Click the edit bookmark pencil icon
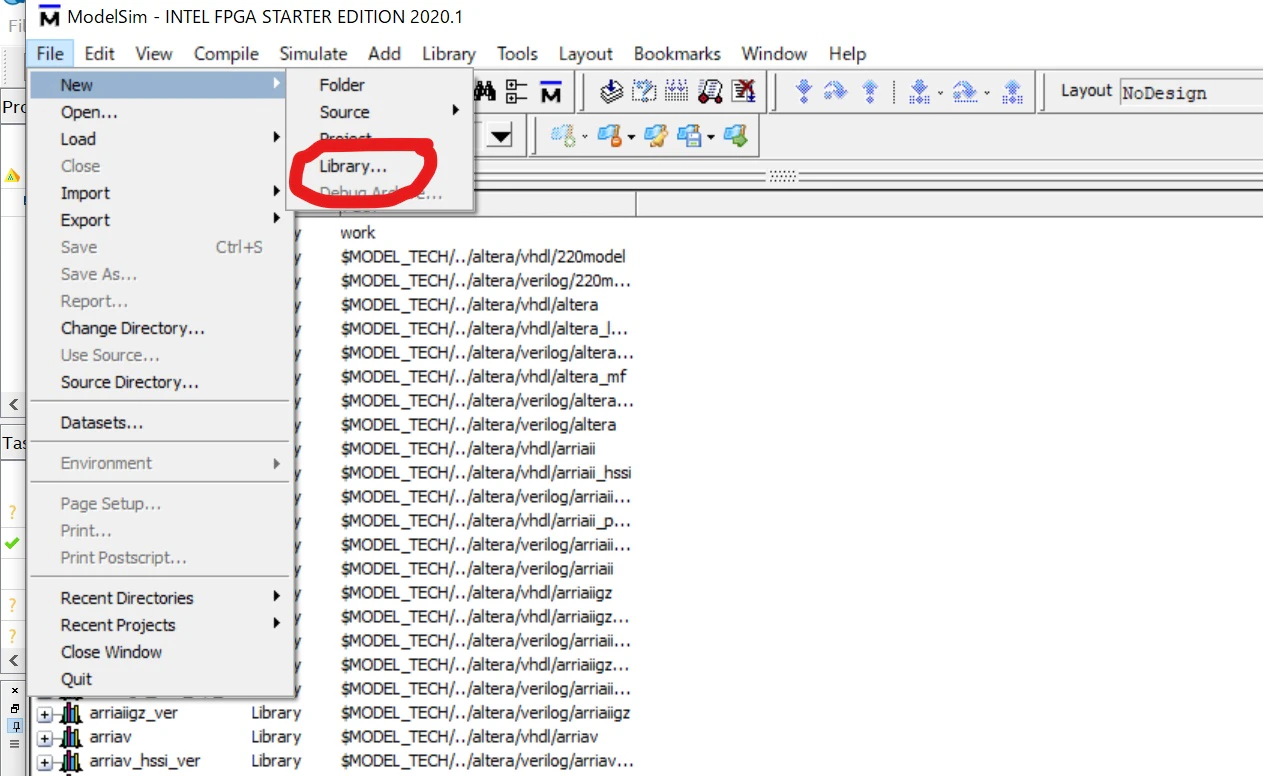Image resolution: width=1263 pixels, height=776 pixels. click(656, 136)
